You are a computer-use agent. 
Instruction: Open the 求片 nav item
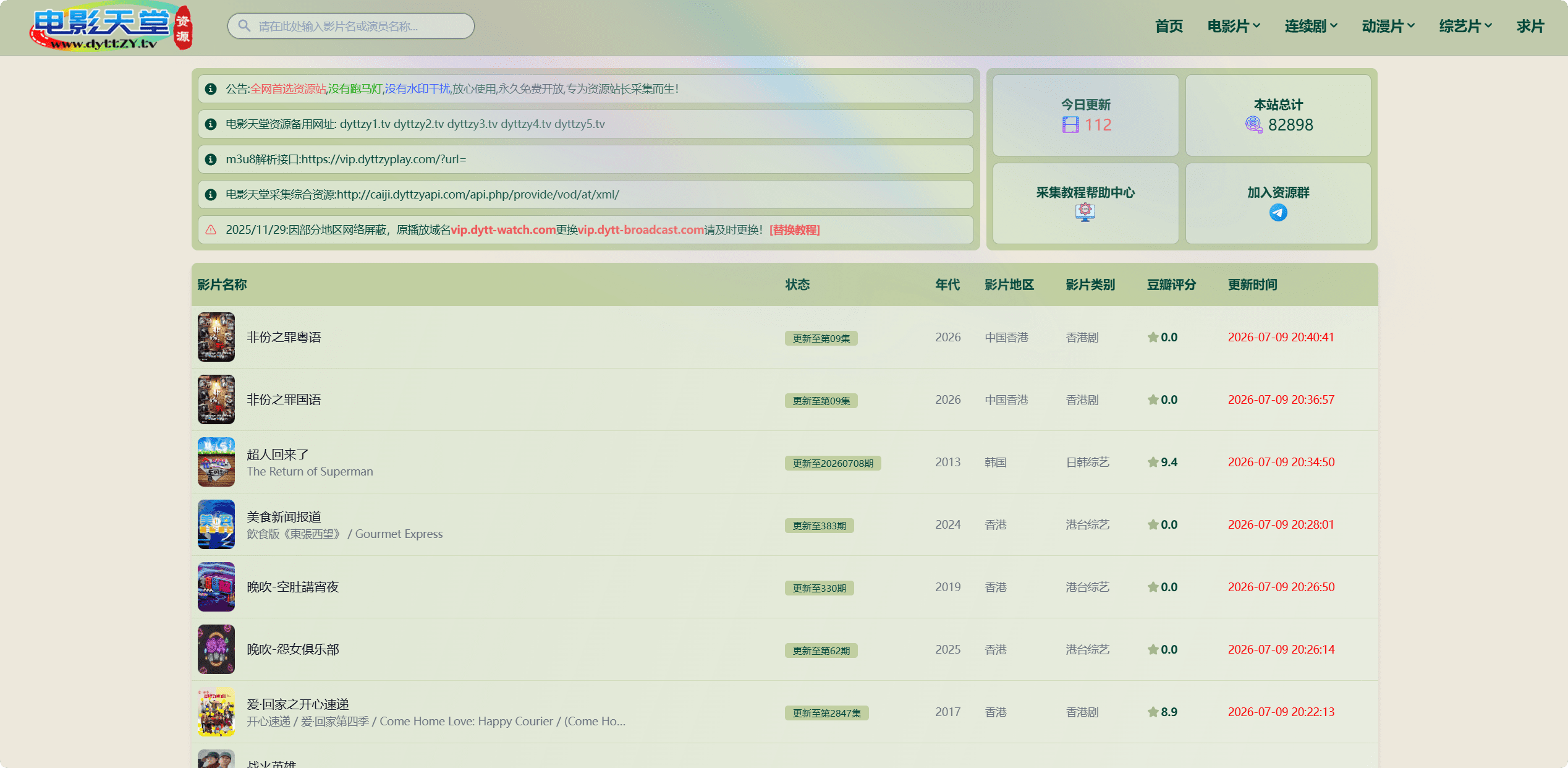point(1530,26)
